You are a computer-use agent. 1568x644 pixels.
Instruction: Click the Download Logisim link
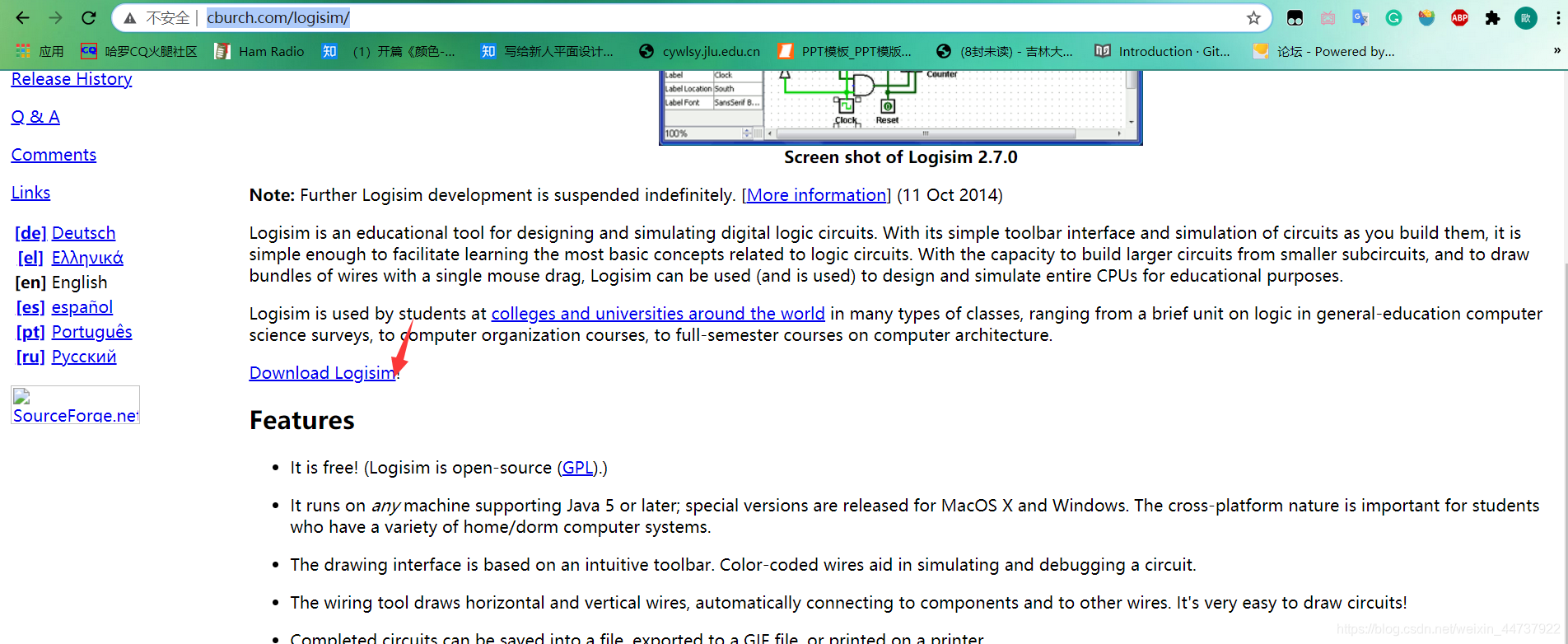coord(322,373)
